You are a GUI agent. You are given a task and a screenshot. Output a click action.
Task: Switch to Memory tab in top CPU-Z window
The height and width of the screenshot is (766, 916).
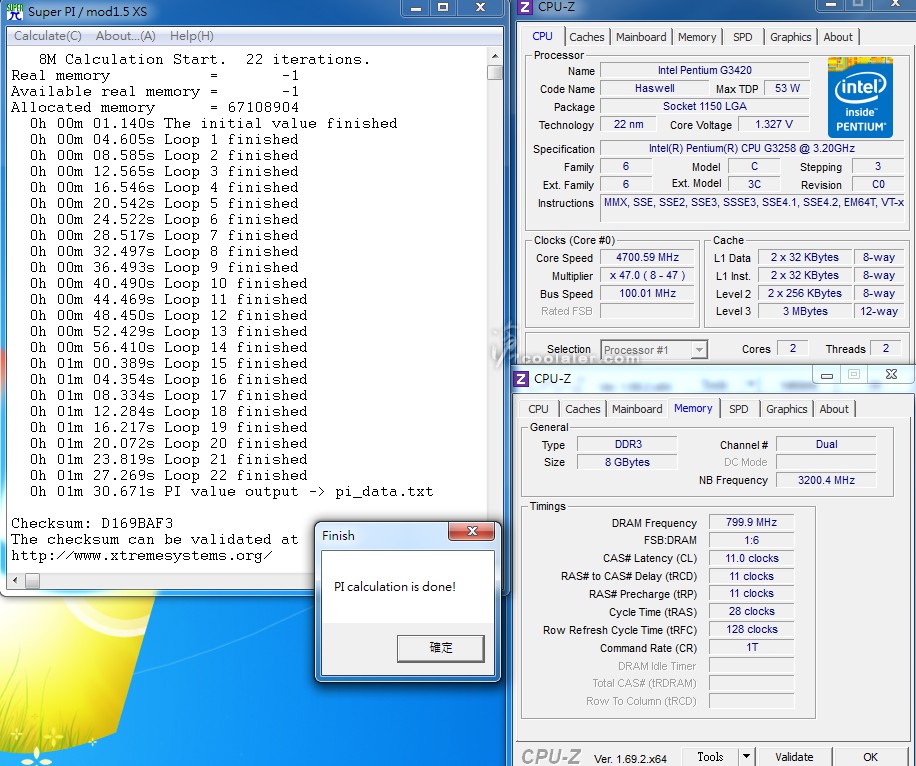pyautogui.click(x=697, y=37)
